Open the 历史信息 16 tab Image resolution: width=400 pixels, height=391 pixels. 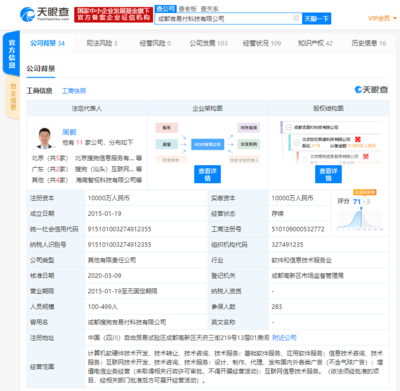click(368, 43)
